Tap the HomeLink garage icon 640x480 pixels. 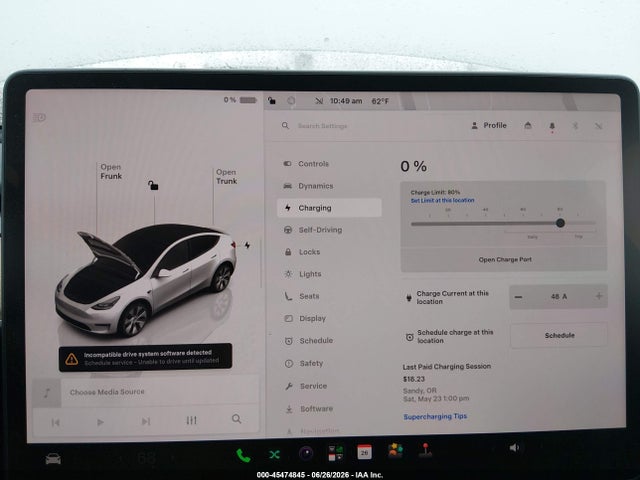528,125
